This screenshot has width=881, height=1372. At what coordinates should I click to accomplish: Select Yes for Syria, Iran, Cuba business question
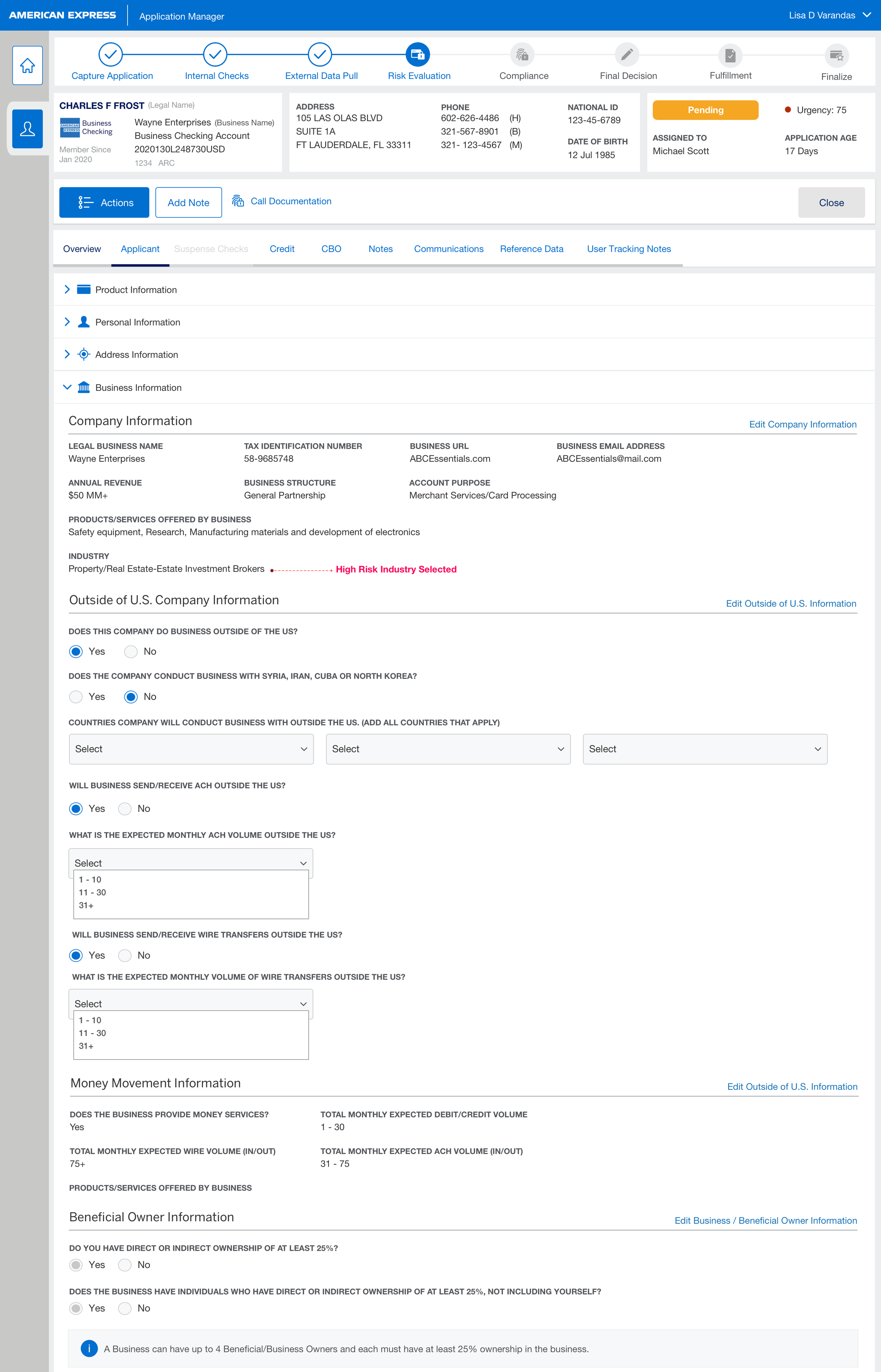click(x=75, y=696)
